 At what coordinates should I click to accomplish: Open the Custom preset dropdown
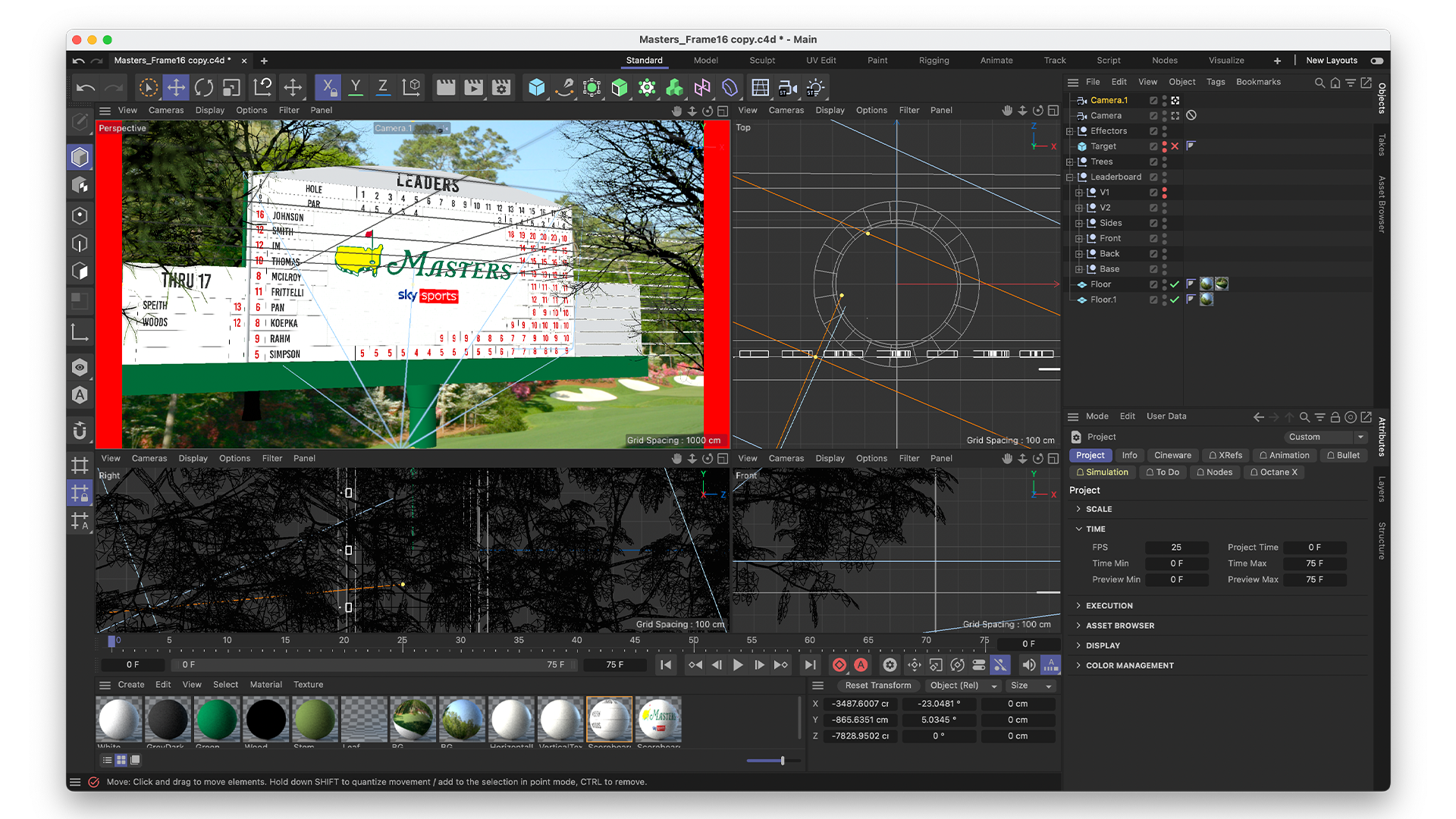coord(1324,437)
